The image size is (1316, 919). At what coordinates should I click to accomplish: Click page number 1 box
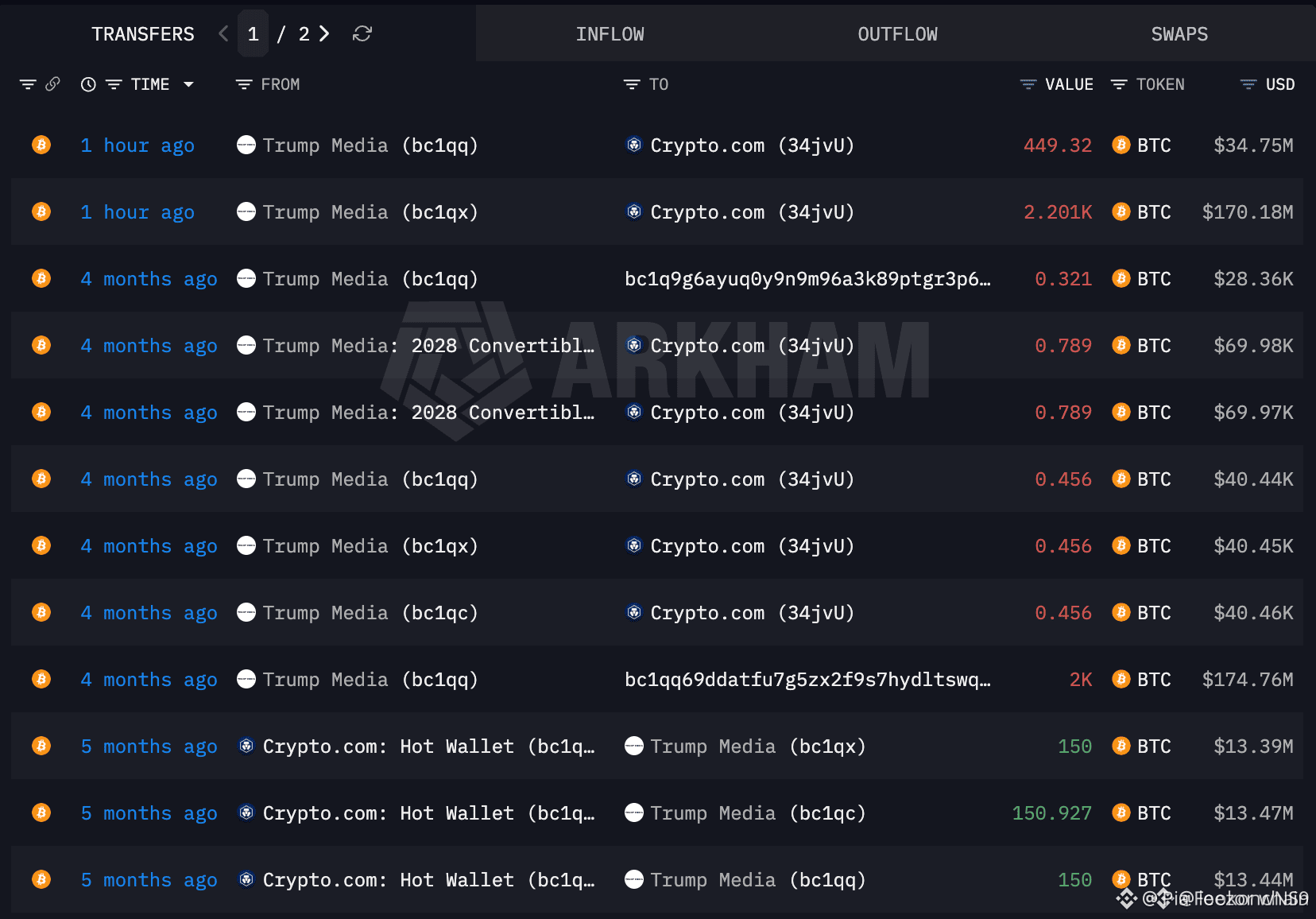pos(254,33)
